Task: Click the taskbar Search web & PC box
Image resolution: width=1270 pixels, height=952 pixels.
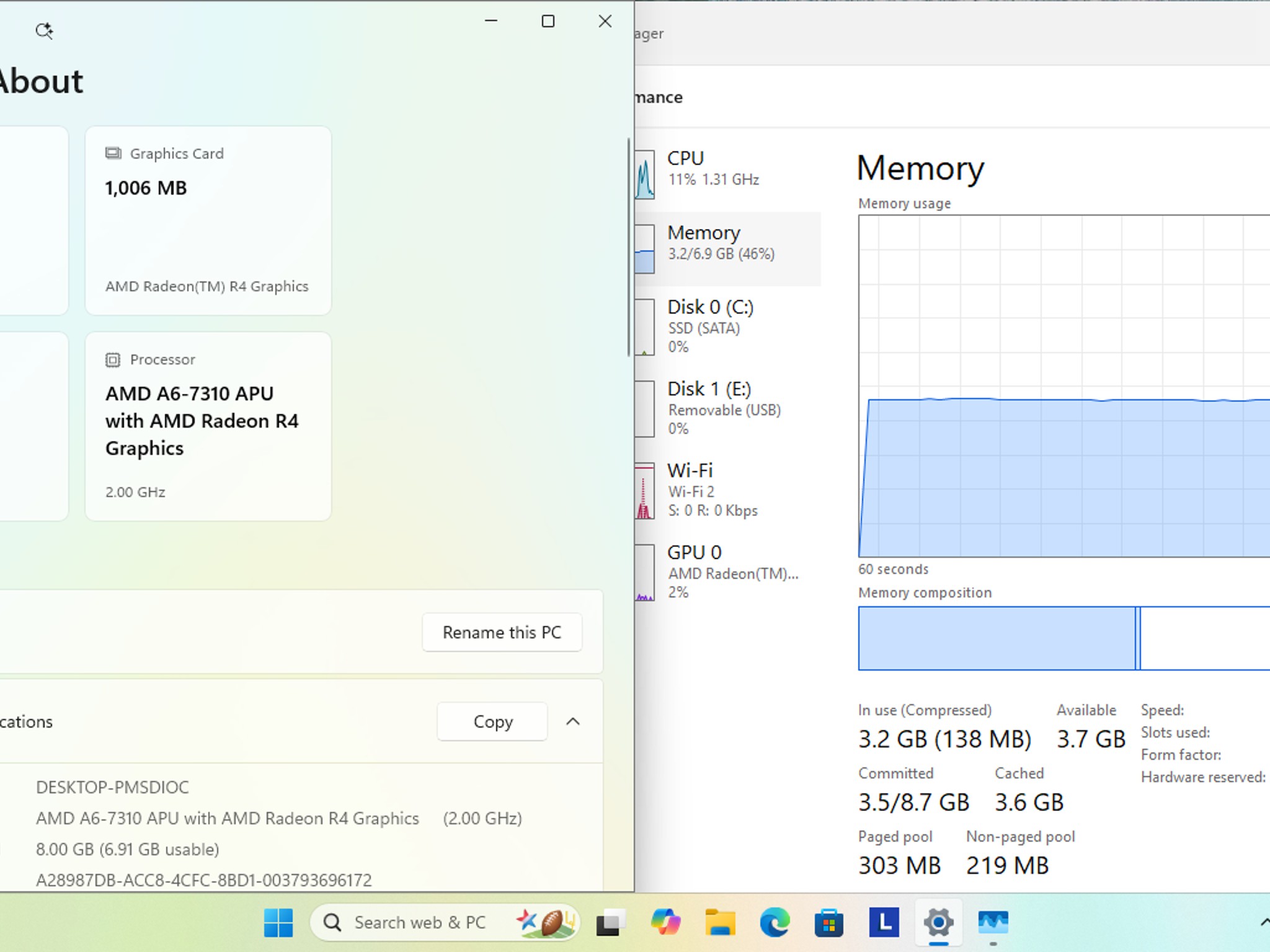Action: (445, 923)
